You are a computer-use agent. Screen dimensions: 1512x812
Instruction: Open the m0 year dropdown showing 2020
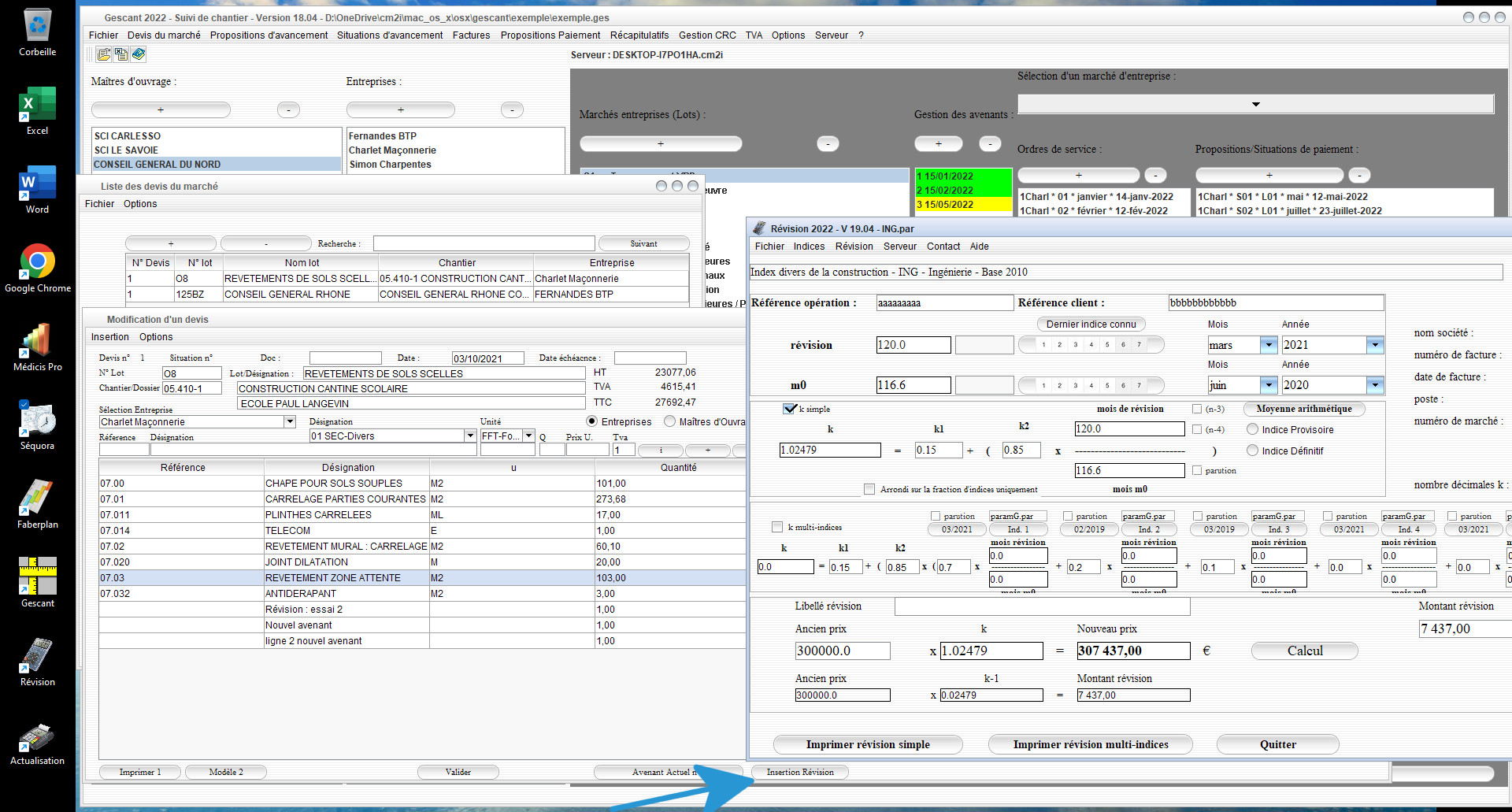[1375, 385]
